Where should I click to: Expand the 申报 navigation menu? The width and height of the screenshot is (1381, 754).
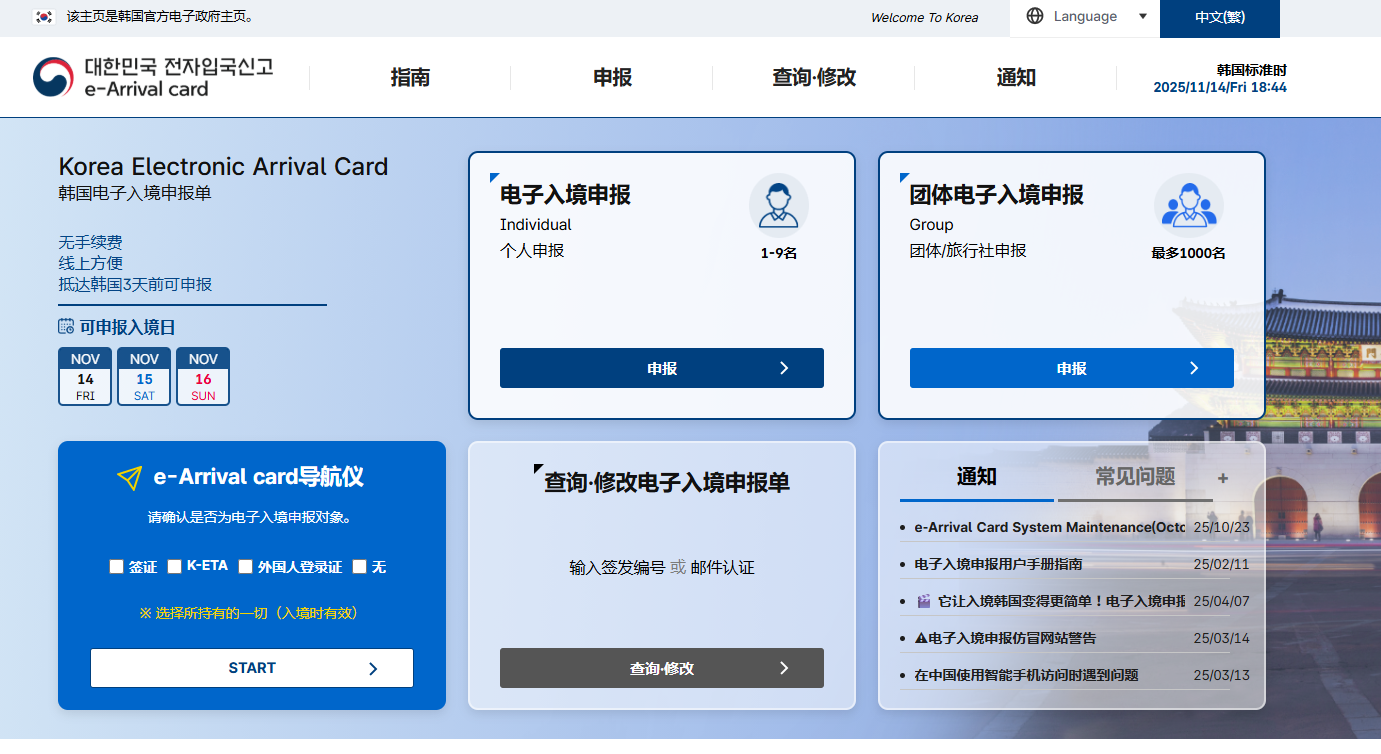(612, 78)
